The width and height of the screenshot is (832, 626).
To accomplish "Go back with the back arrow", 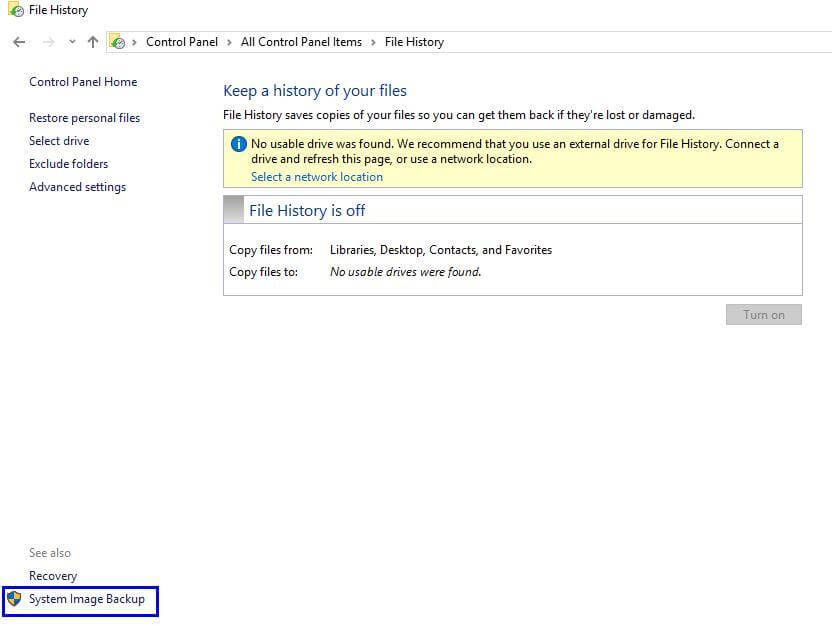I will 19,42.
